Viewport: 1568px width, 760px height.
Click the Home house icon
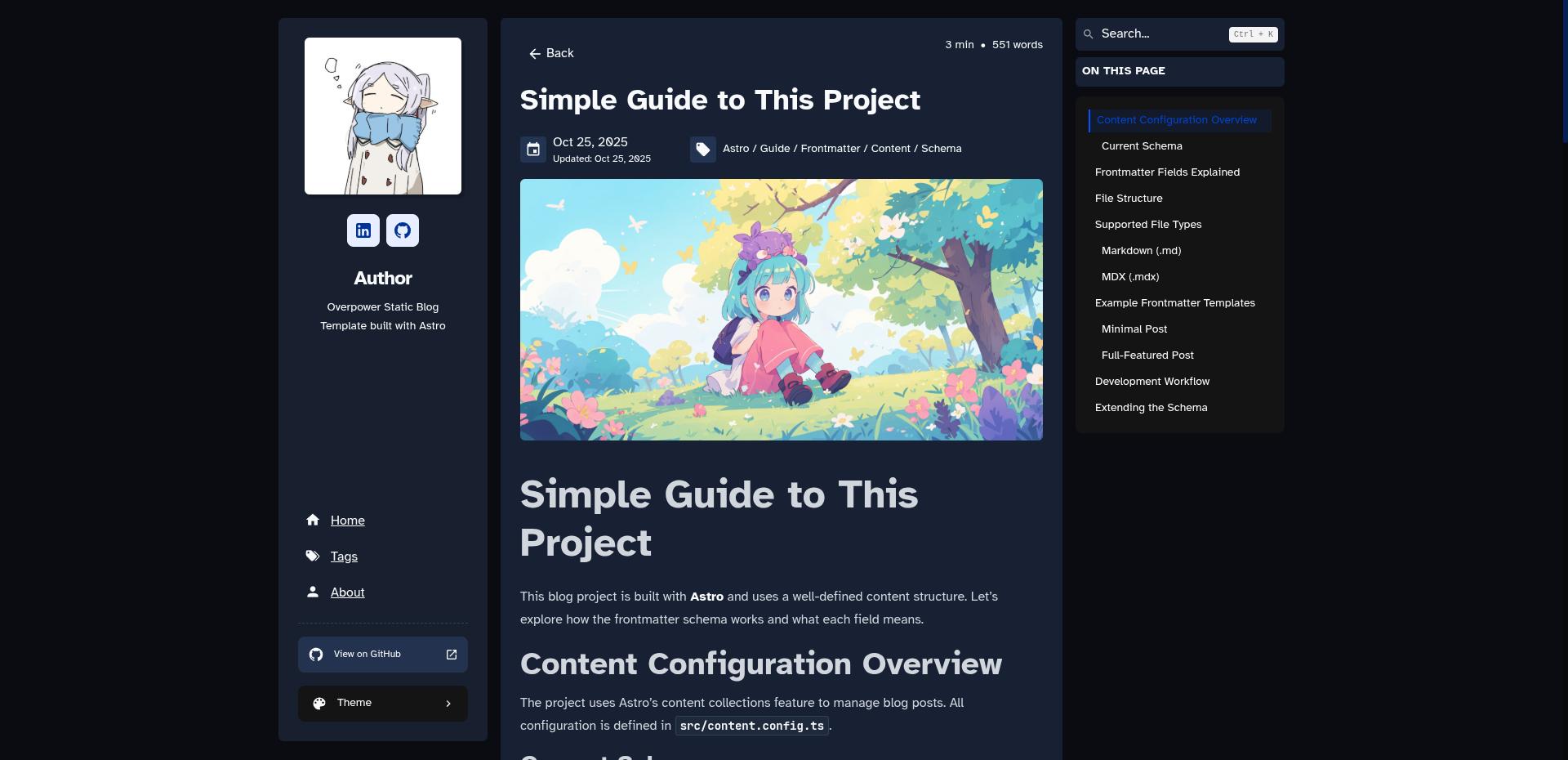[313, 520]
